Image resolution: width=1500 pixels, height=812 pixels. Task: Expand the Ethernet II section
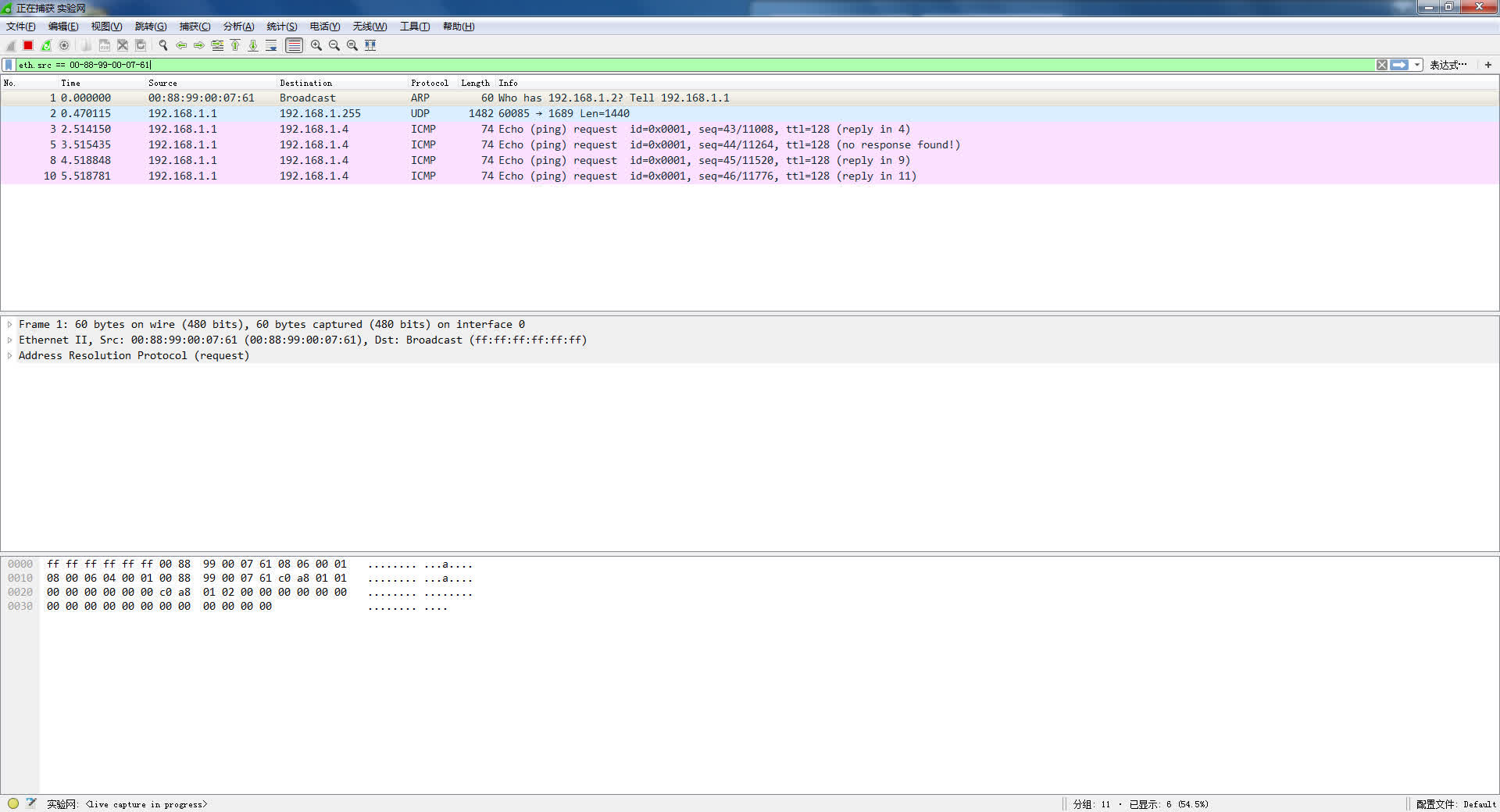pyautogui.click(x=9, y=340)
